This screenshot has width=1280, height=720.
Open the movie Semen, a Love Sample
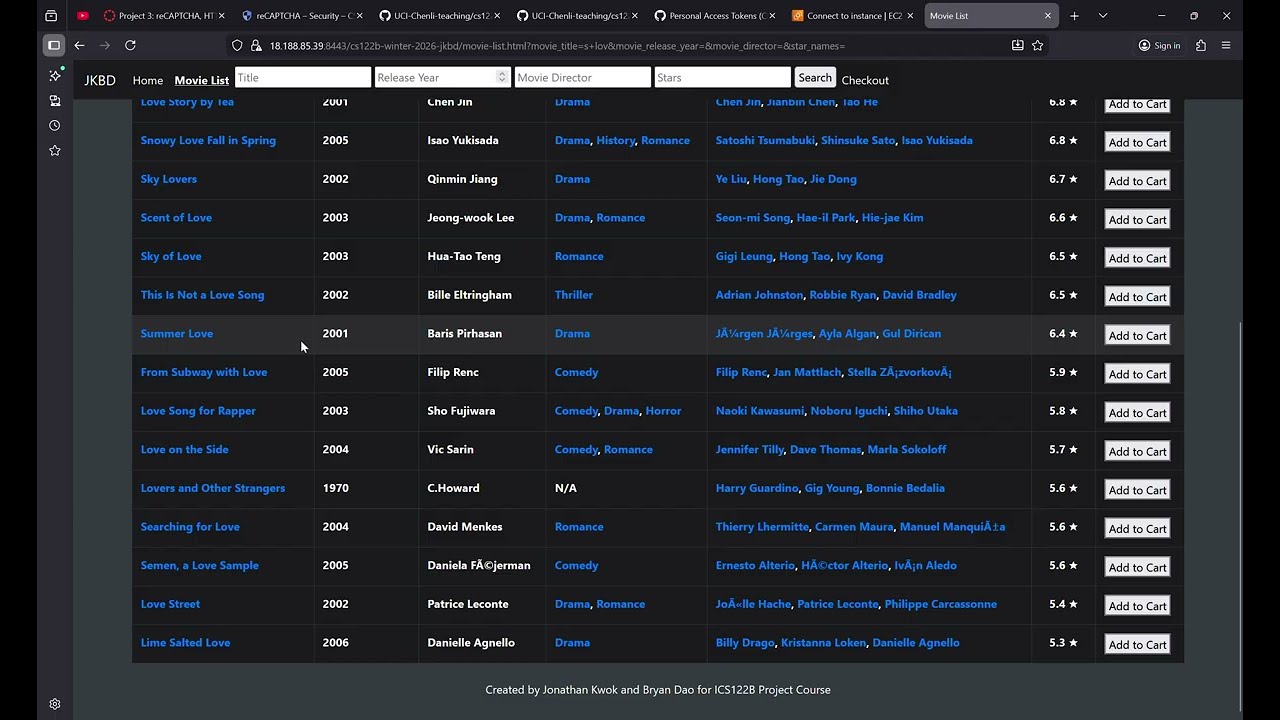click(x=200, y=566)
